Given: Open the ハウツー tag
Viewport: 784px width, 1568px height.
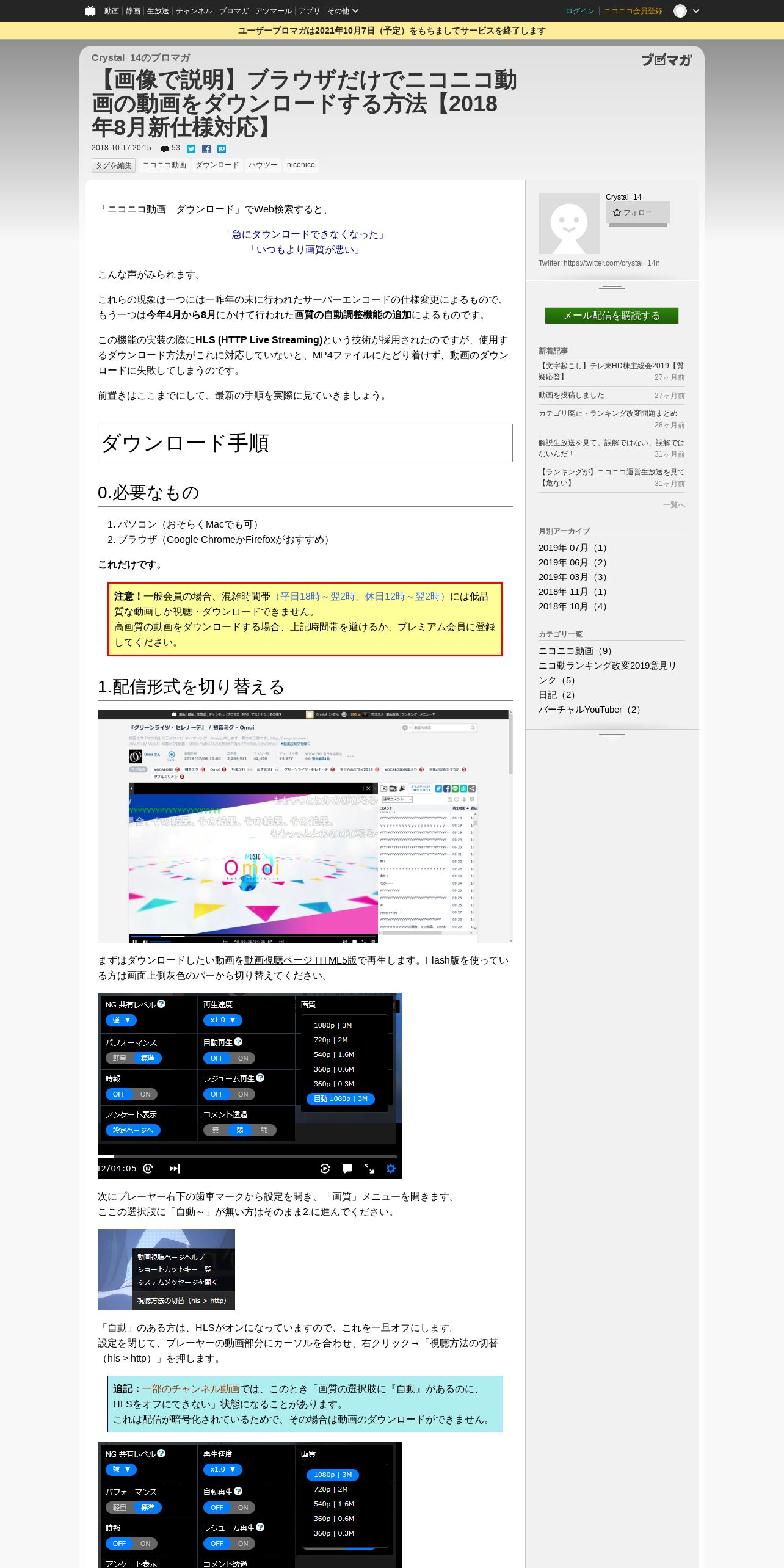Looking at the screenshot, I should coord(263,165).
